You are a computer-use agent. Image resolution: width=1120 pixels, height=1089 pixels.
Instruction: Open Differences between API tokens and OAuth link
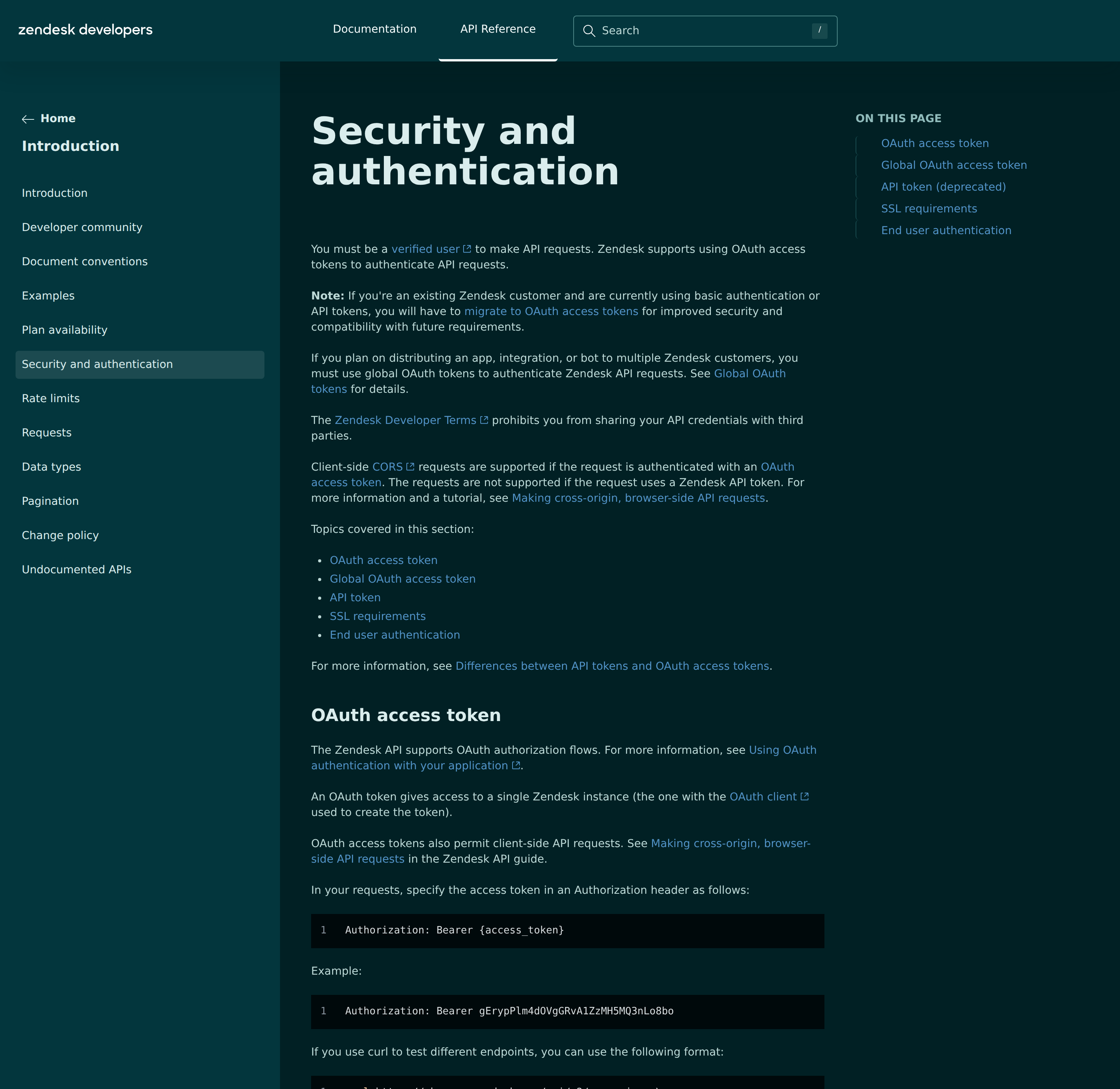(612, 666)
